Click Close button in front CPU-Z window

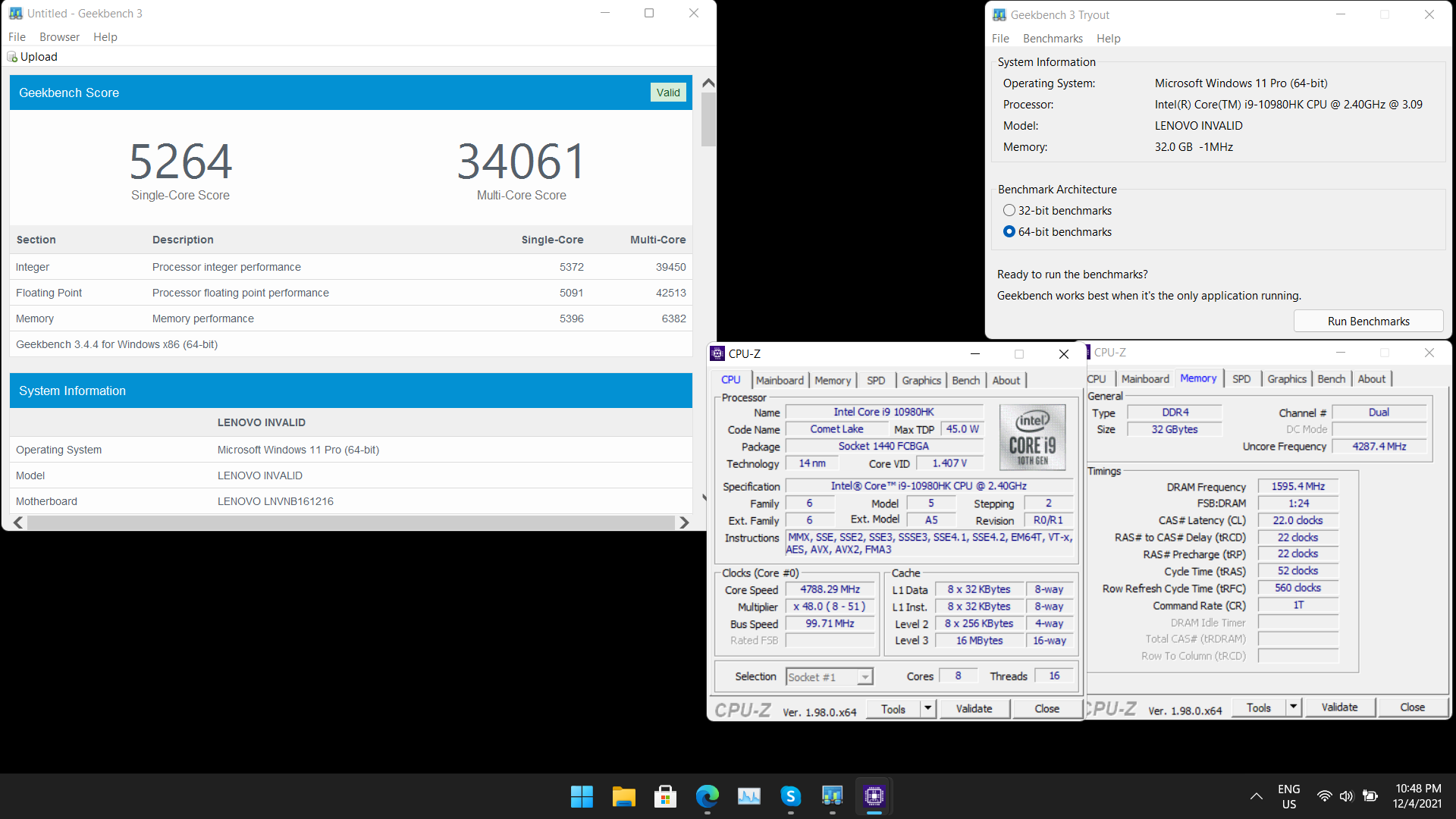pos(1046,708)
